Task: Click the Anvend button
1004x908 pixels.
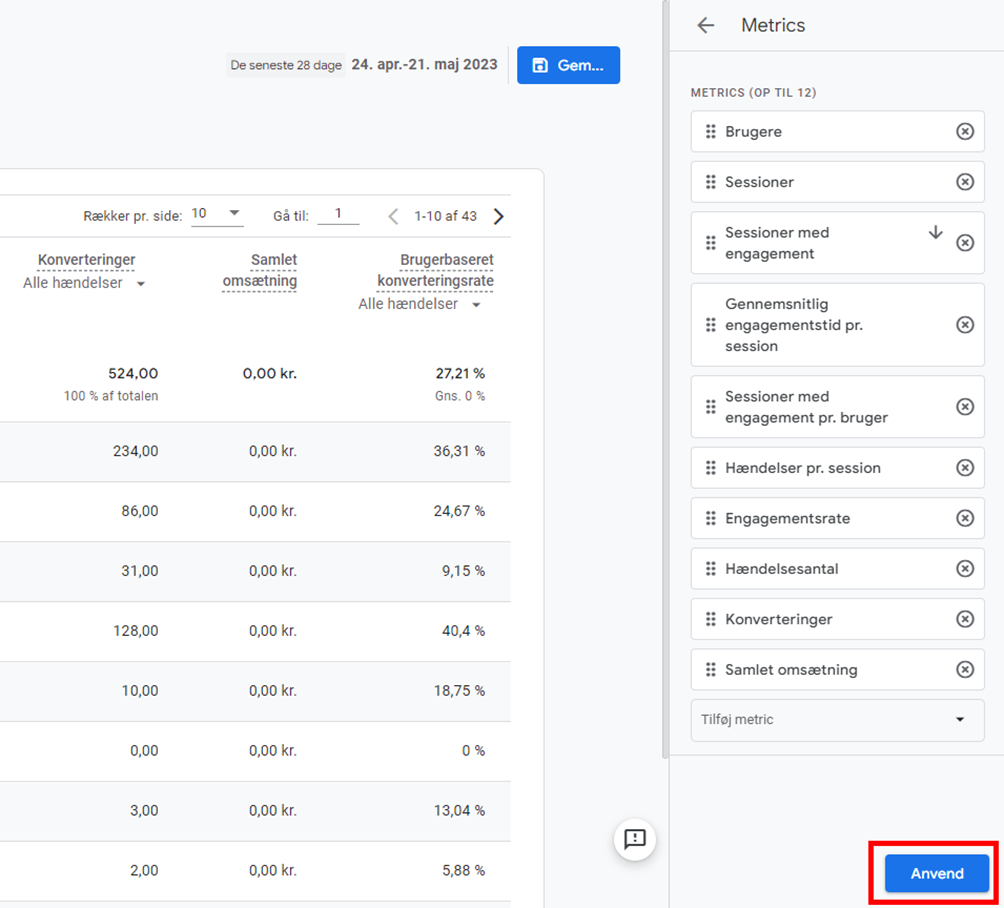Action: 933,873
